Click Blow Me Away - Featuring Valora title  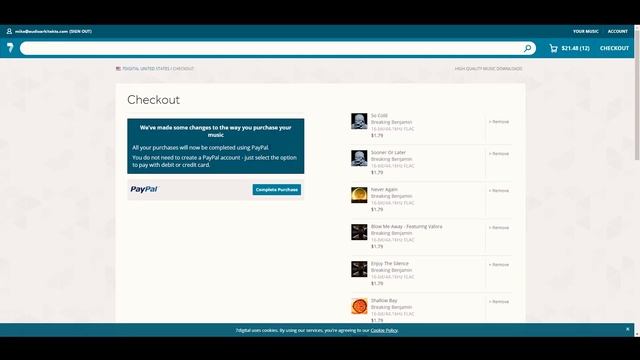click(407, 227)
